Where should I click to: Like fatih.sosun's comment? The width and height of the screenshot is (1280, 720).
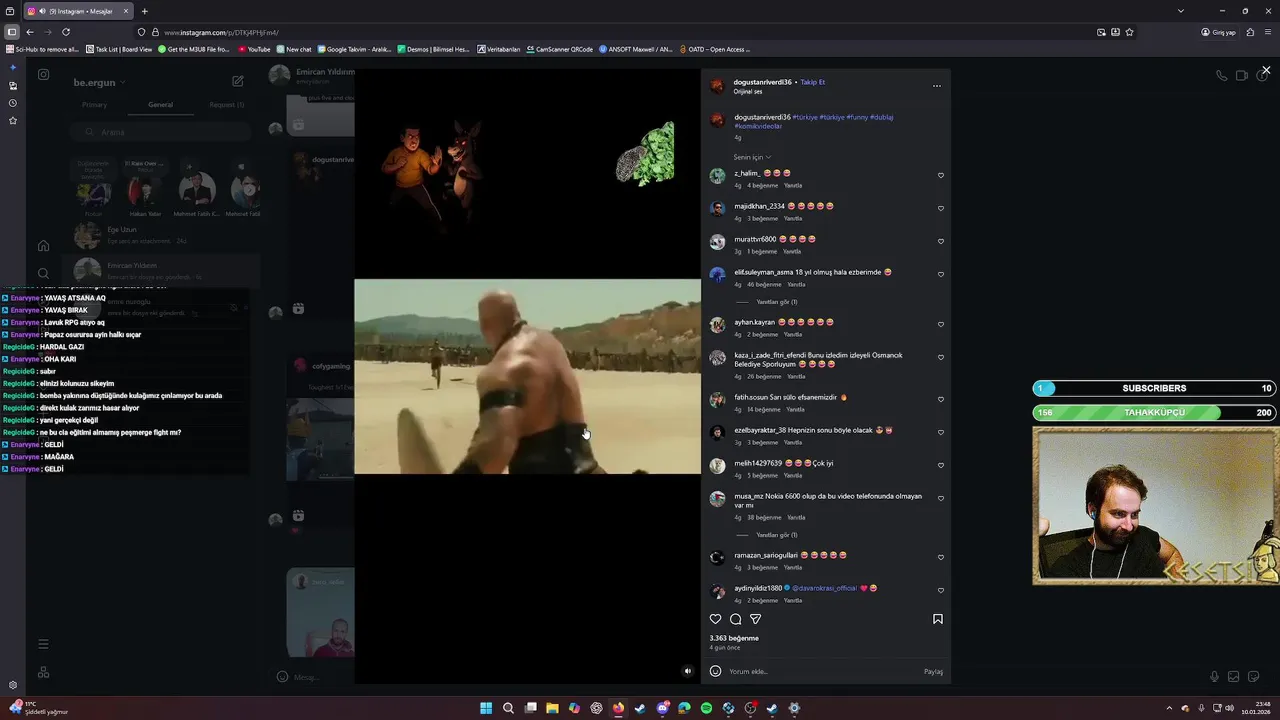point(940,400)
